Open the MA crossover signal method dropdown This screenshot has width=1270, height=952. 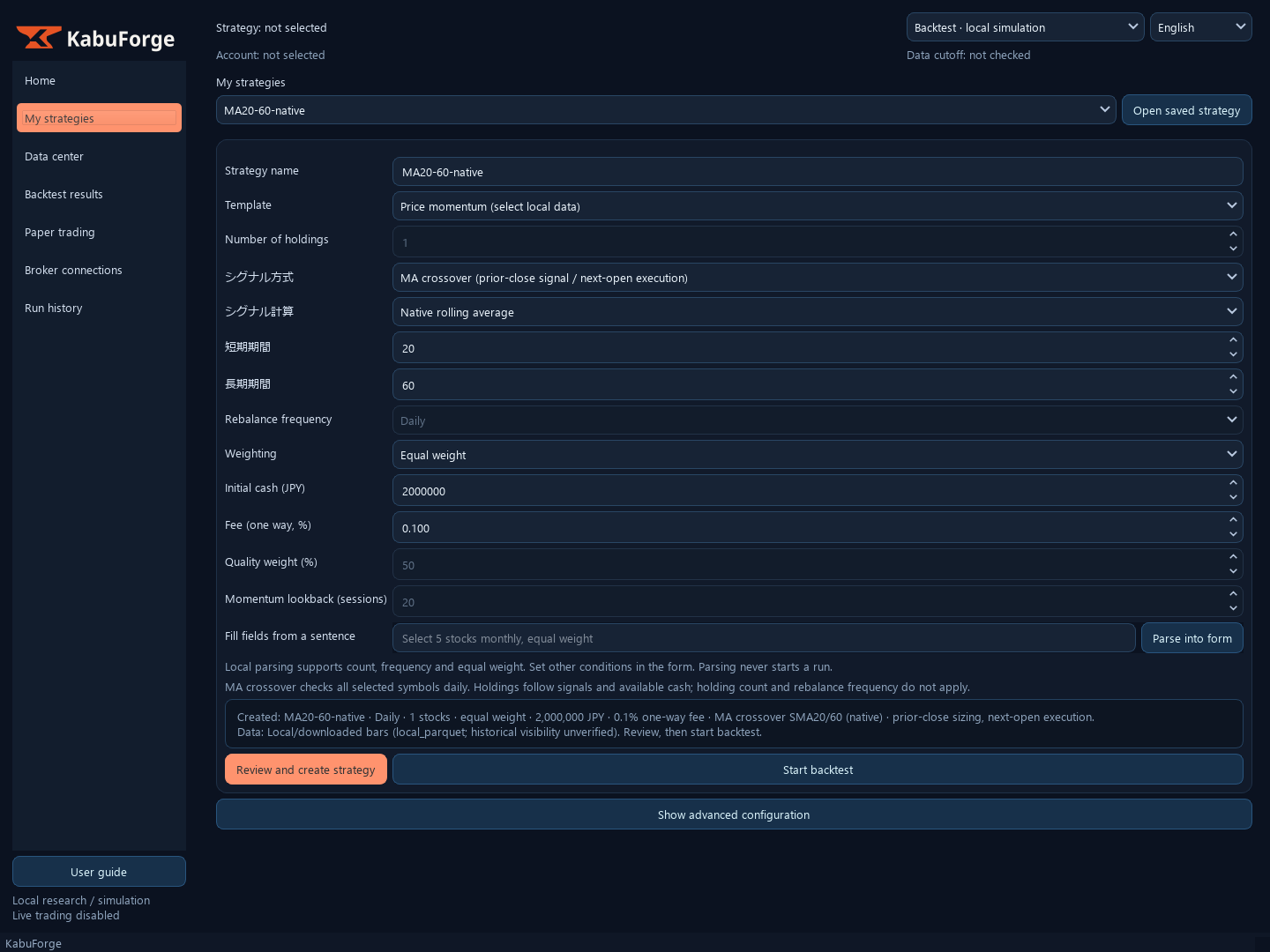(818, 278)
